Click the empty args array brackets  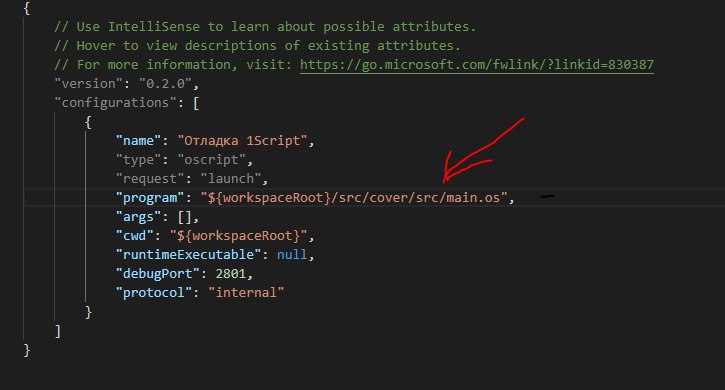[184, 217]
